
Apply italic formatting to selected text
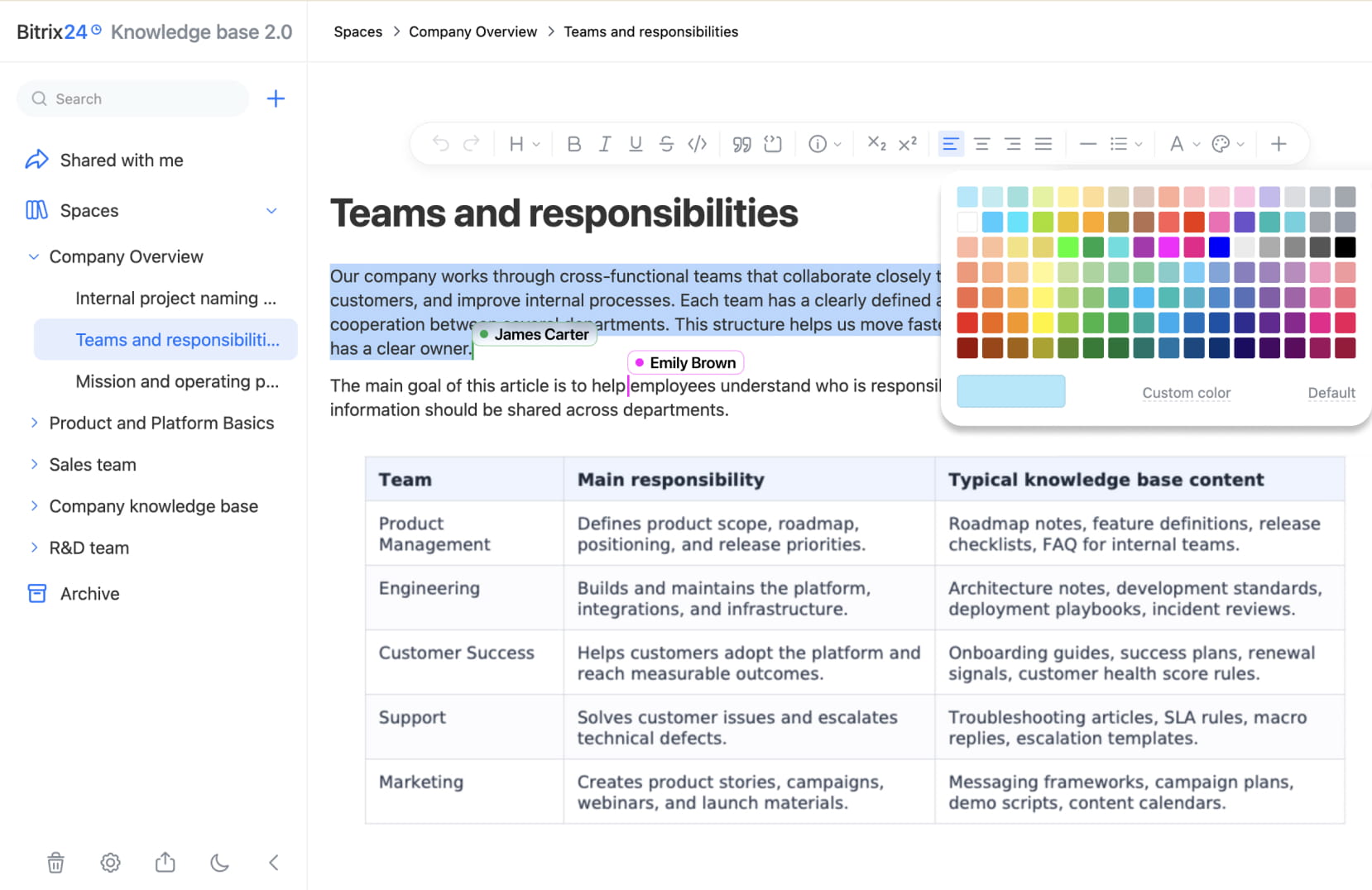(605, 144)
